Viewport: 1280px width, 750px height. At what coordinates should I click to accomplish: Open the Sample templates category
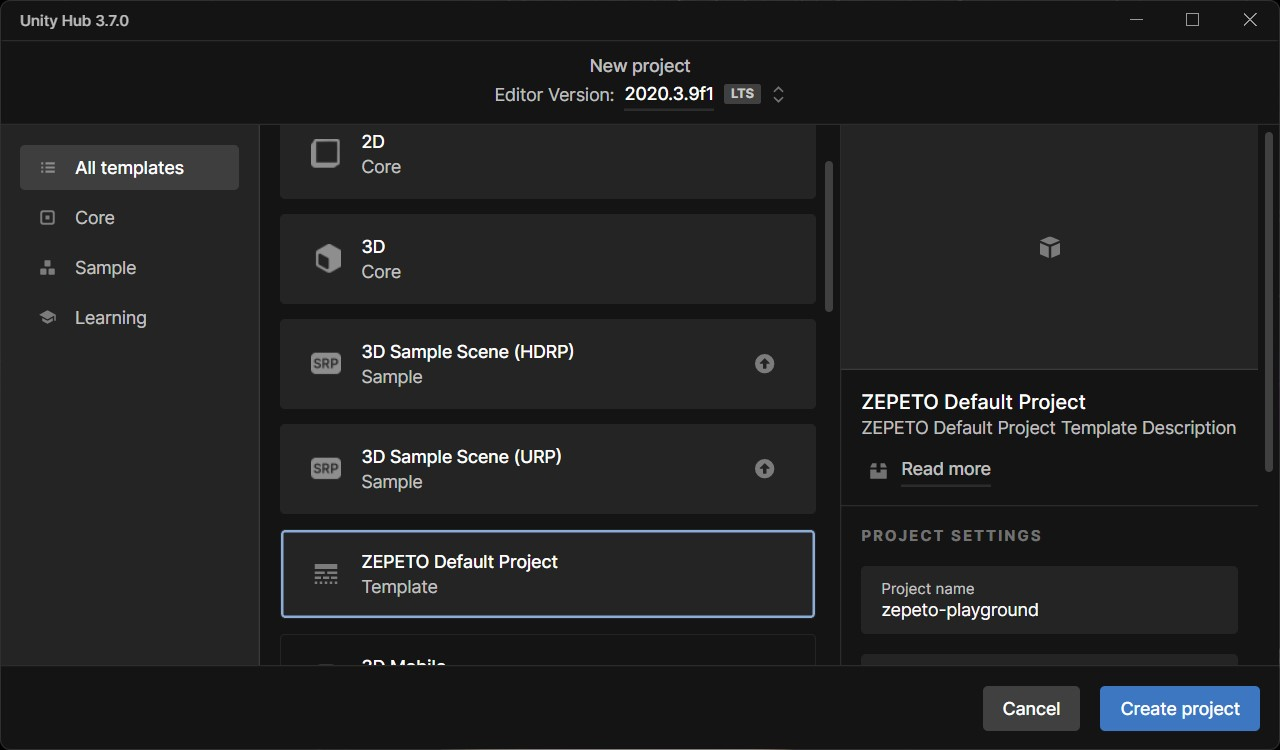tap(129, 268)
